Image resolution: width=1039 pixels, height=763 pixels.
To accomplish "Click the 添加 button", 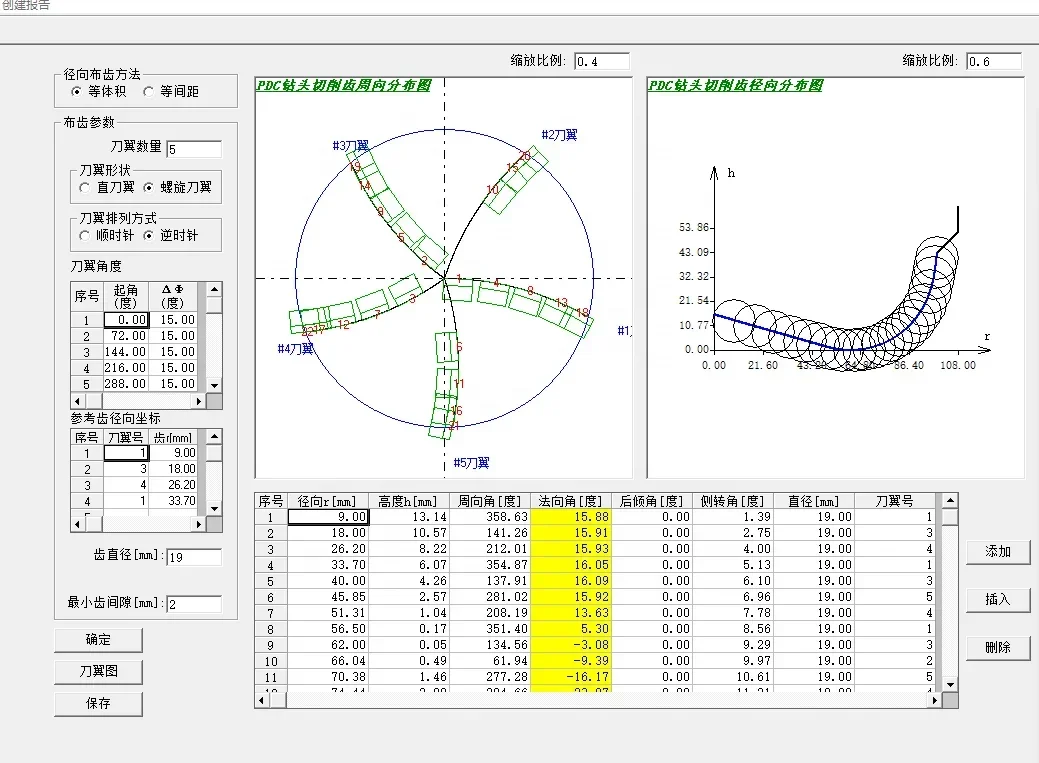I will 997,552.
